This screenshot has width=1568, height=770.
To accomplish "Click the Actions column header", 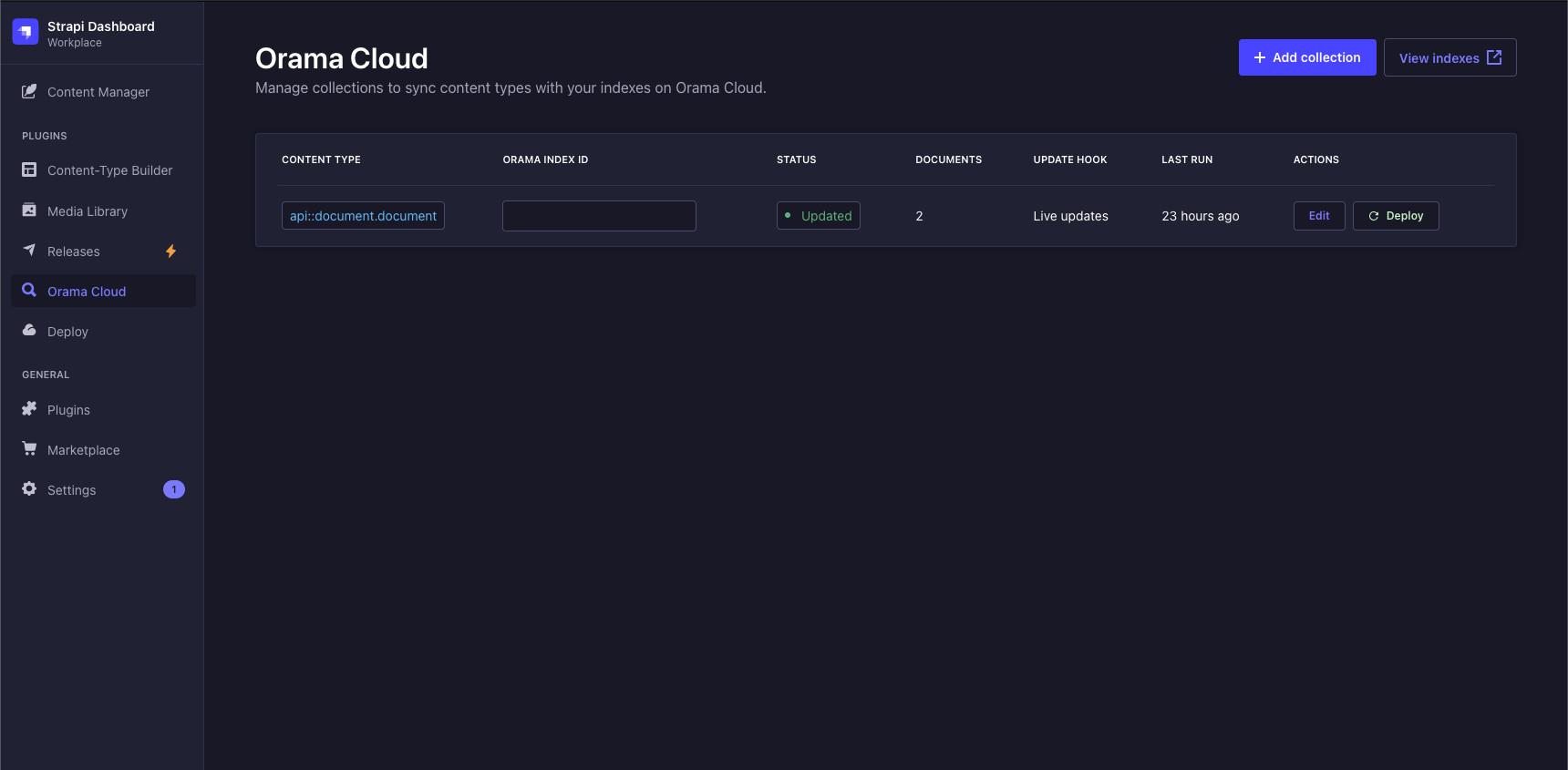I will (x=1316, y=159).
